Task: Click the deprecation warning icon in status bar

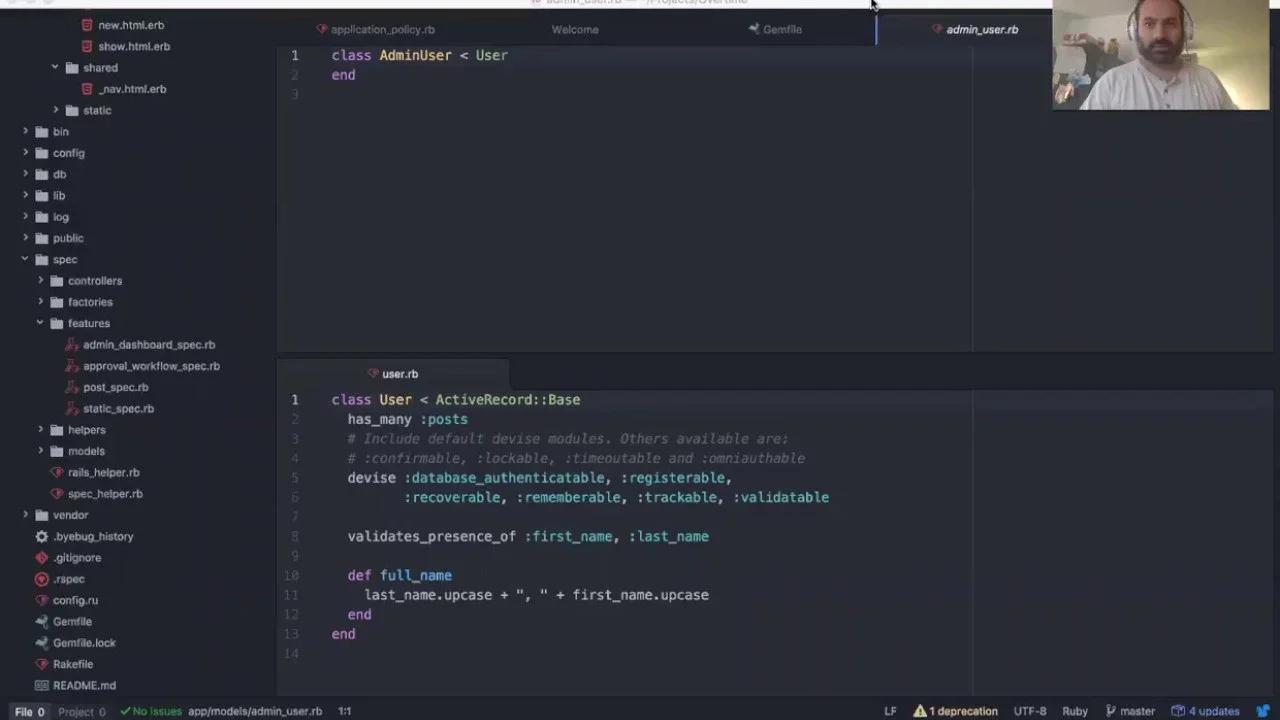Action: (x=919, y=711)
